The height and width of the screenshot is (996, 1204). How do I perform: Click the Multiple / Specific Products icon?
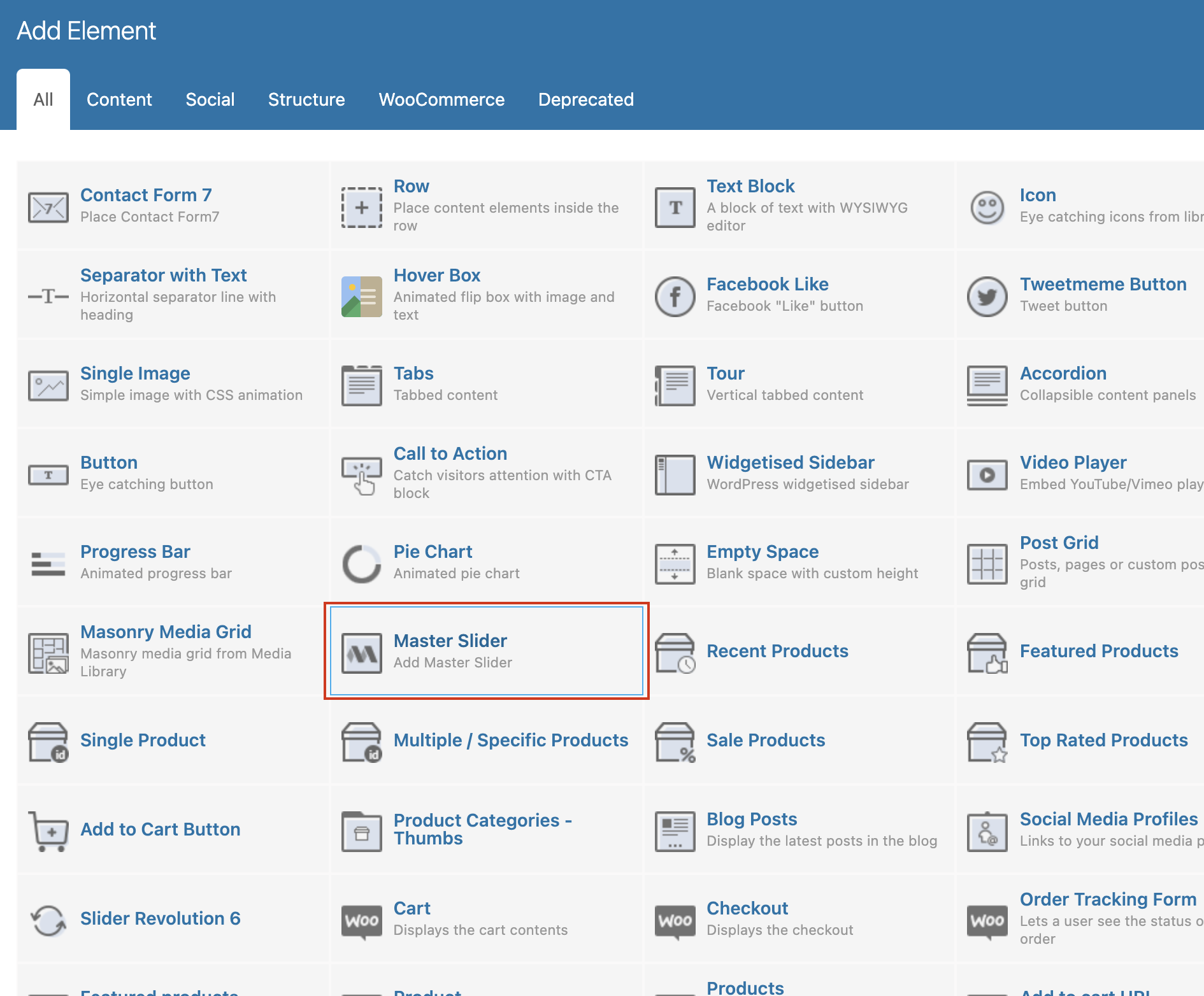click(362, 742)
